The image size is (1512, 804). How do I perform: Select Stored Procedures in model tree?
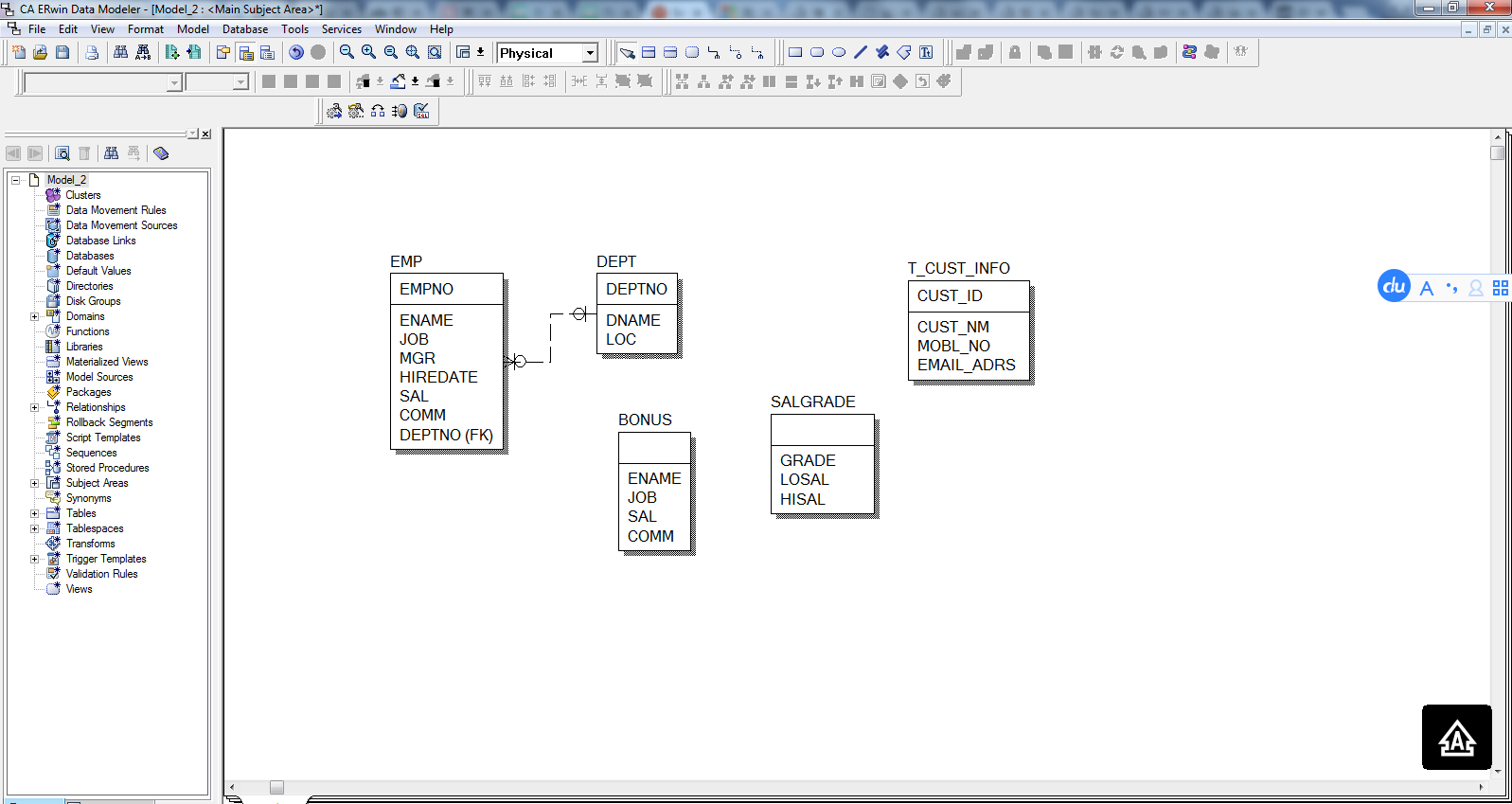107,468
